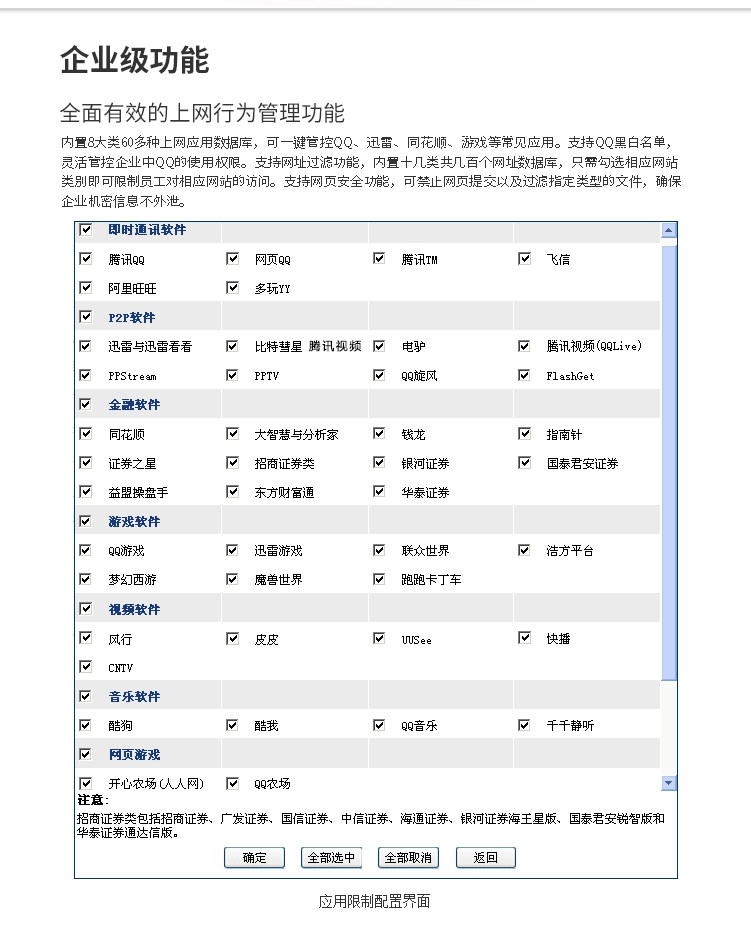751x929 pixels.
Task: Toggle the QQ音乐 checkbox
Action: click(379, 725)
